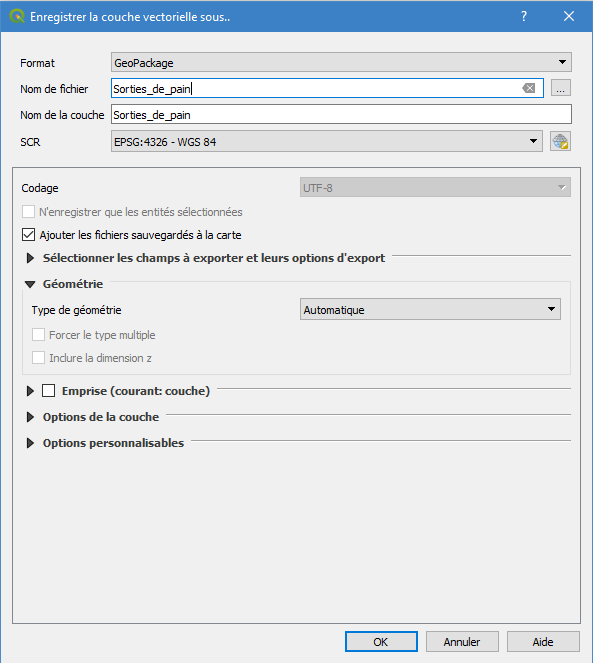Edit the Nom de la couche field

tap(341, 115)
